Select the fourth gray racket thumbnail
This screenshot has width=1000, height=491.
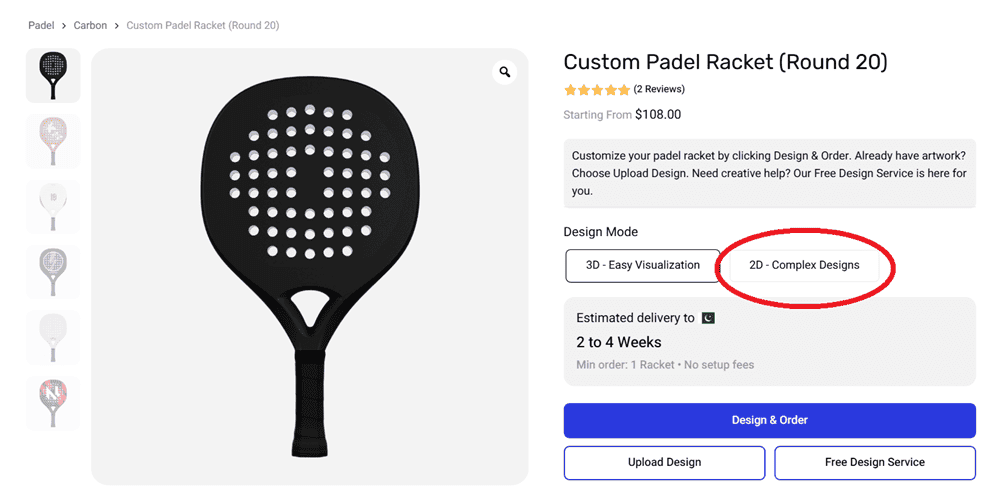point(53,272)
